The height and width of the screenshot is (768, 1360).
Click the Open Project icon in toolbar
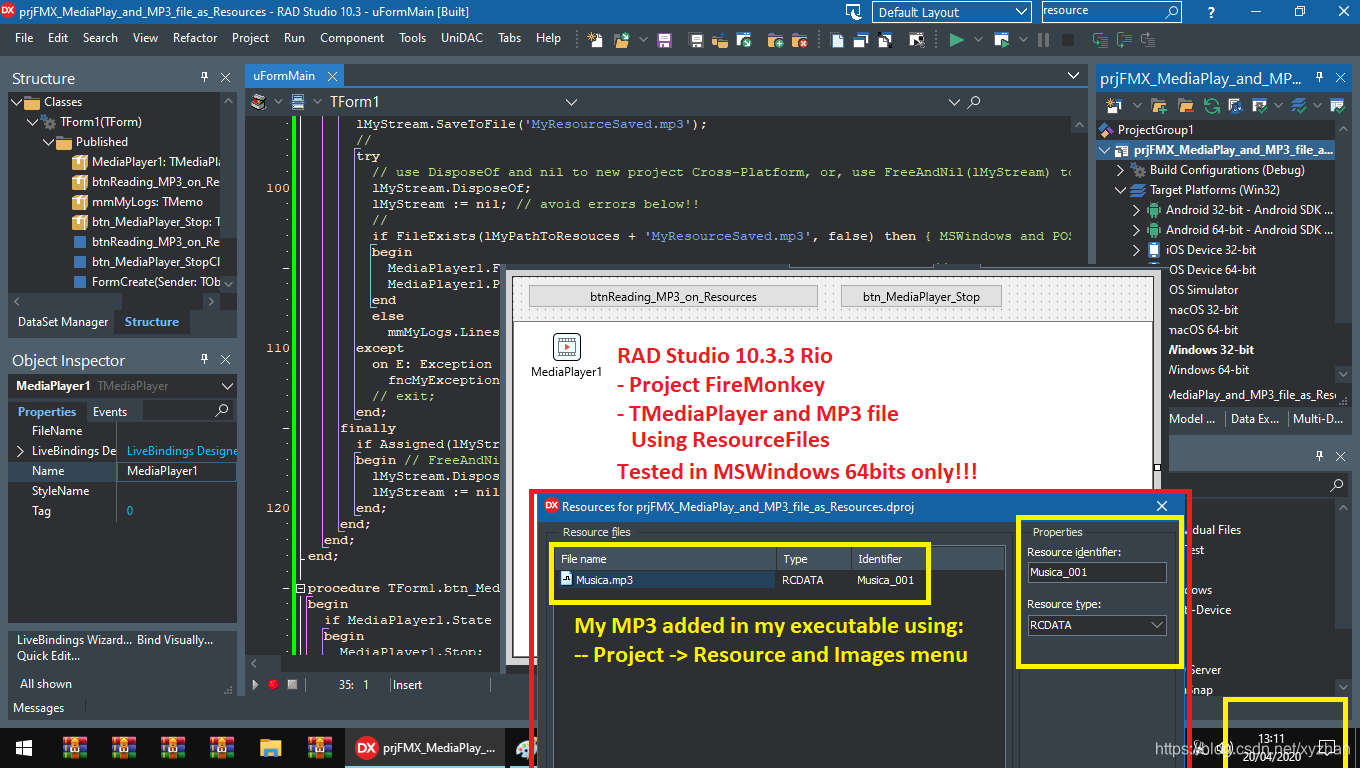click(719, 40)
